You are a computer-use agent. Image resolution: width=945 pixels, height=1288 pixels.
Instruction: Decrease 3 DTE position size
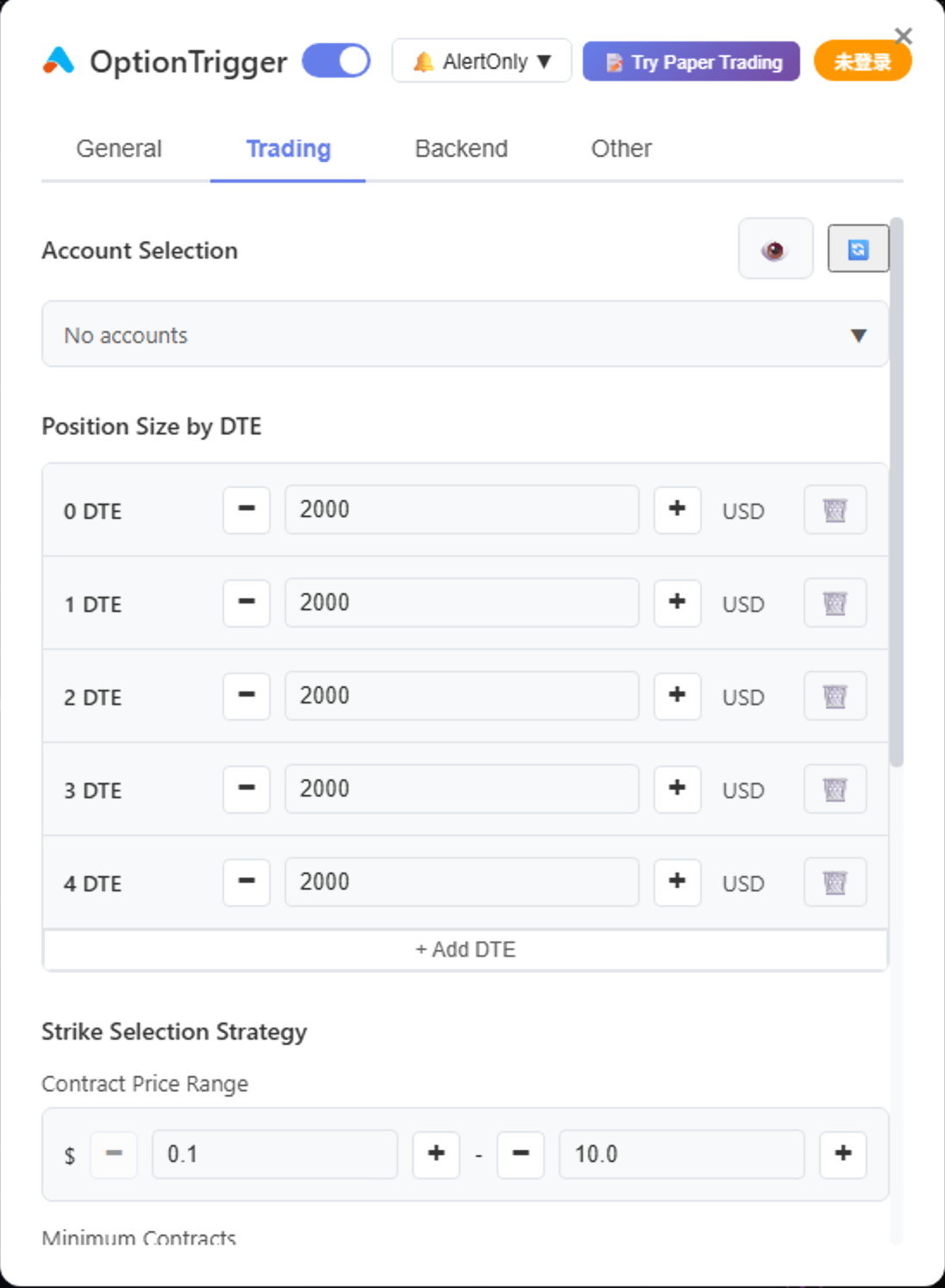(x=247, y=789)
